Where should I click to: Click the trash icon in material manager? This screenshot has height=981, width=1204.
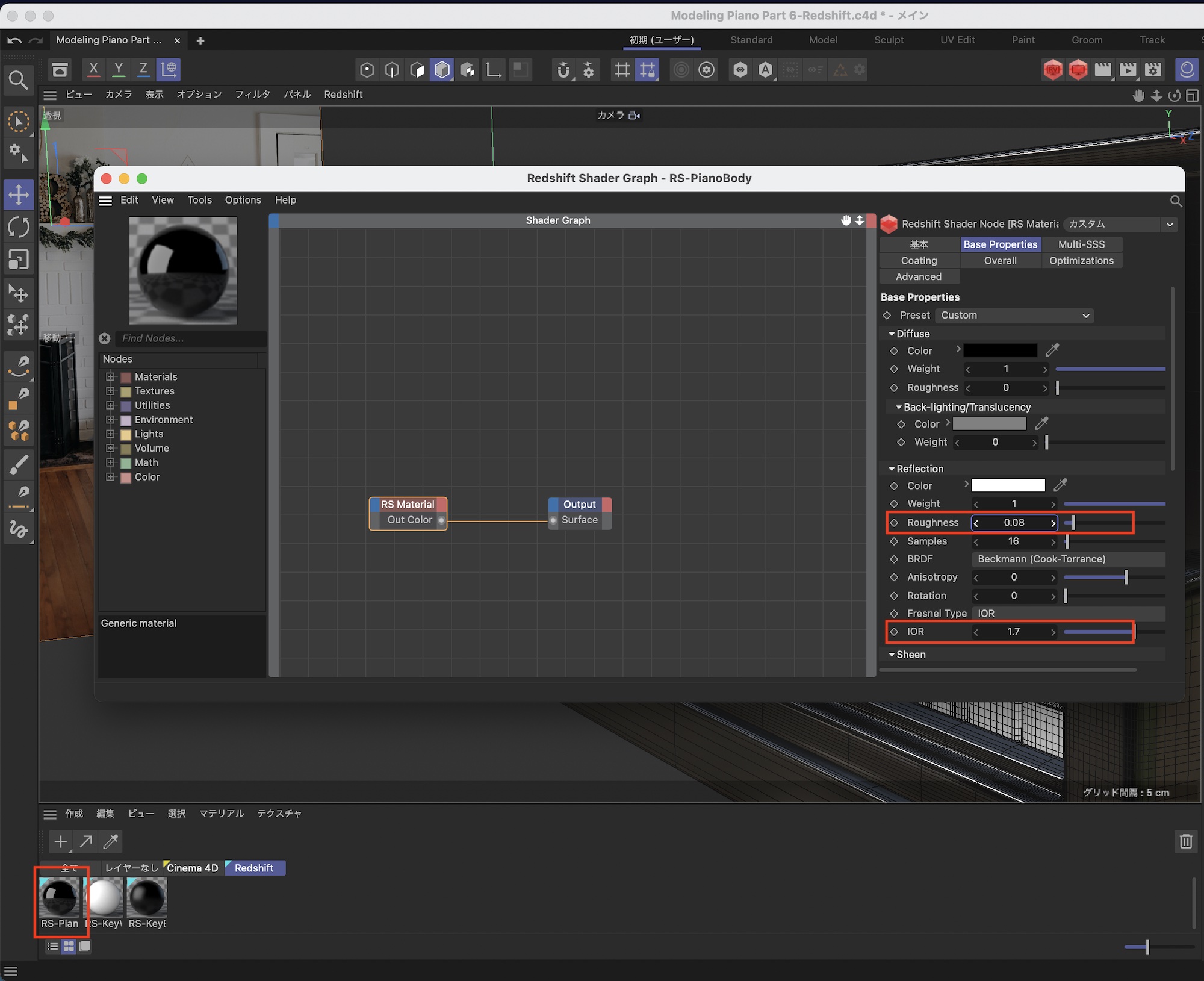click(x=1185, y=841)
